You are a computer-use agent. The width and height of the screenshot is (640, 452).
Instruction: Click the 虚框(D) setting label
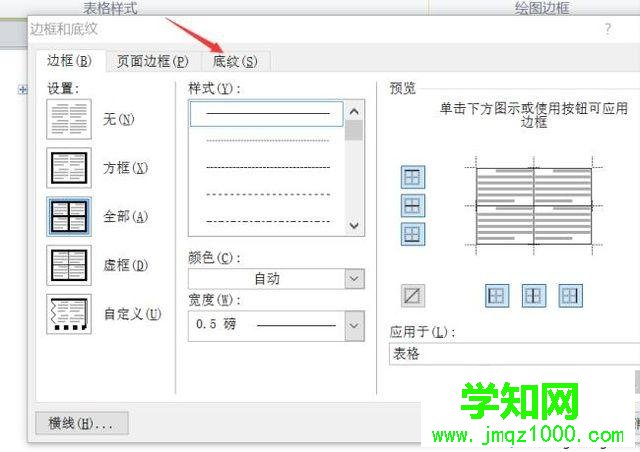click(x=125, y=265)
